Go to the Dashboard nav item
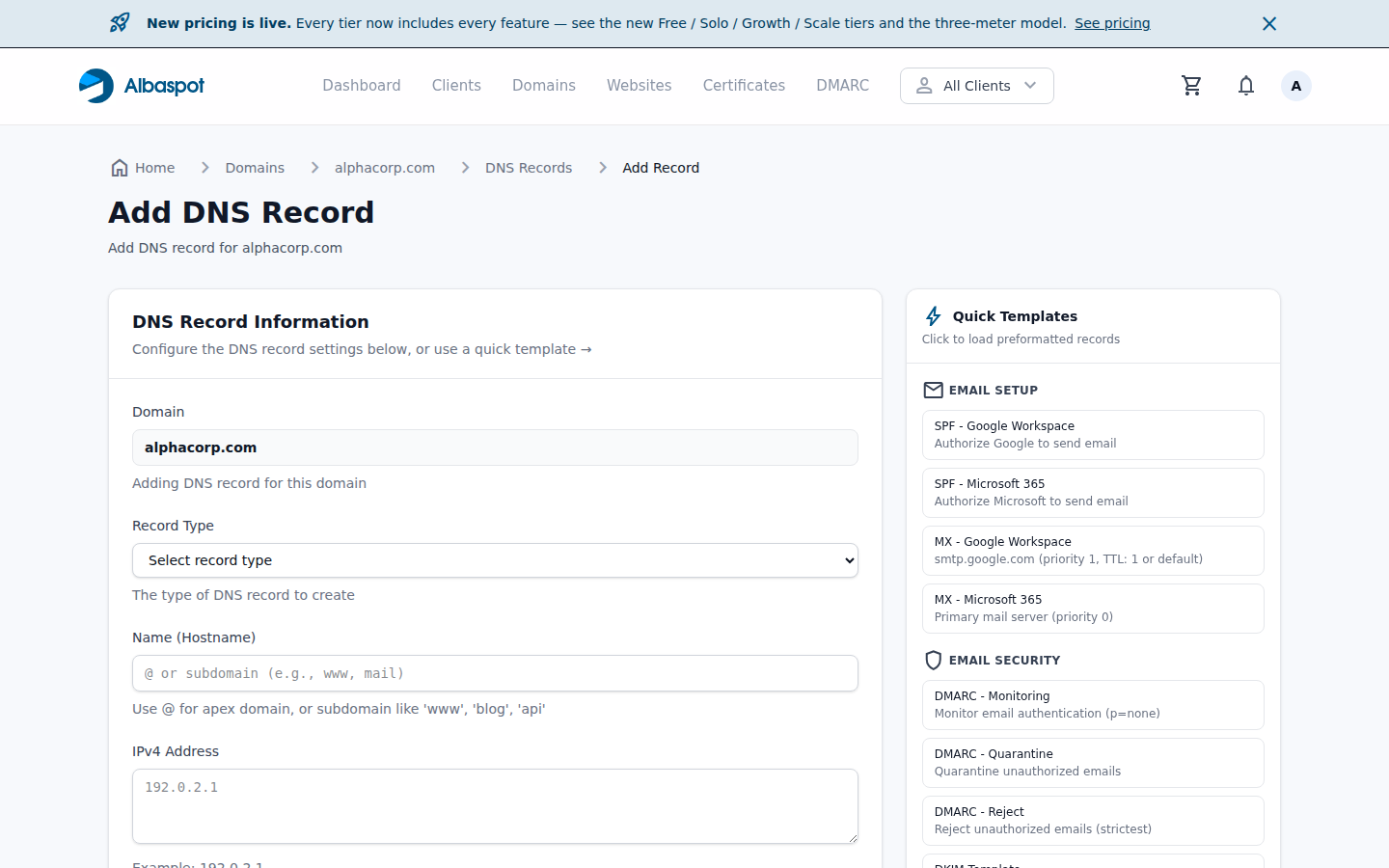 pos(362,86)
